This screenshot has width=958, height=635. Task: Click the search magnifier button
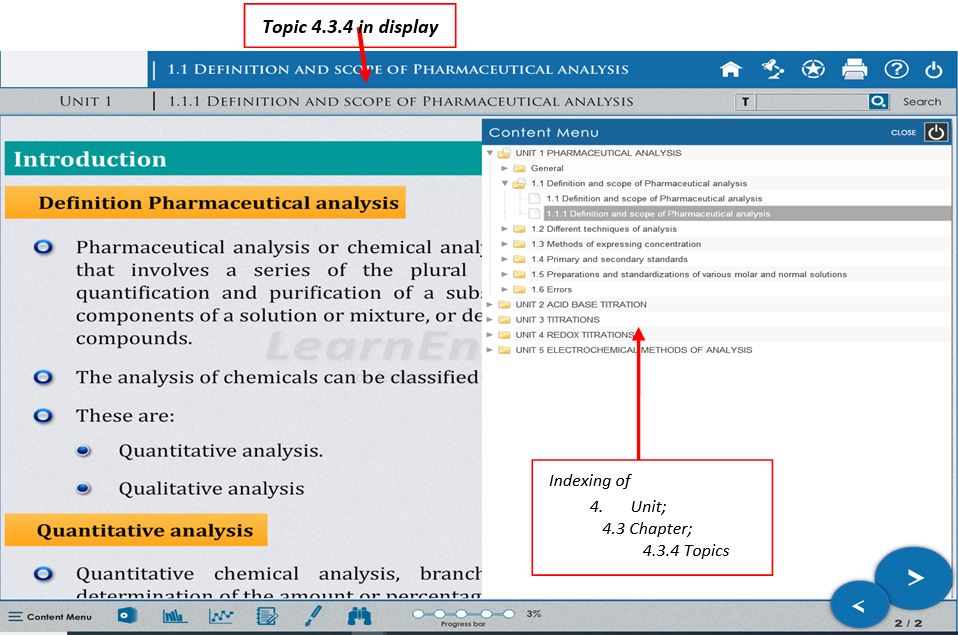(x=878, y=101)
